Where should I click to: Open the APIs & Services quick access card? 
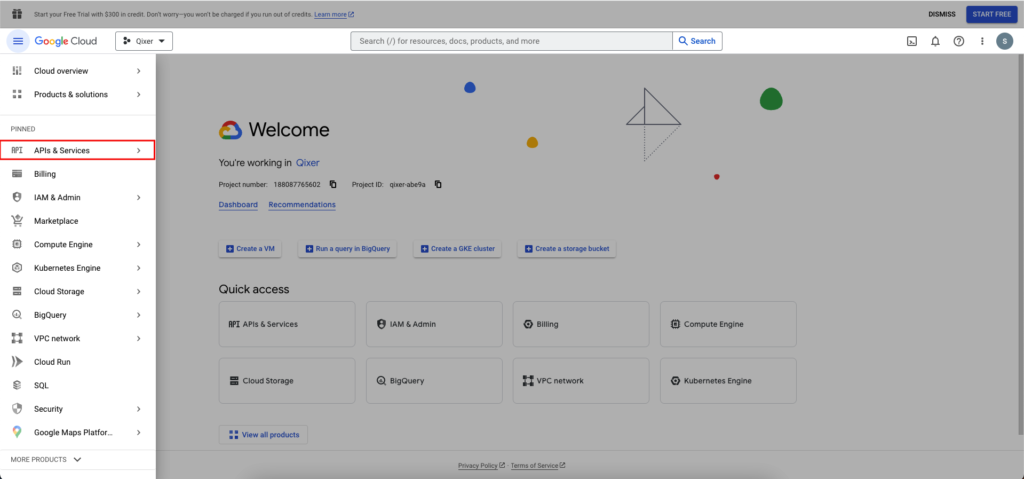click(287, 324)
